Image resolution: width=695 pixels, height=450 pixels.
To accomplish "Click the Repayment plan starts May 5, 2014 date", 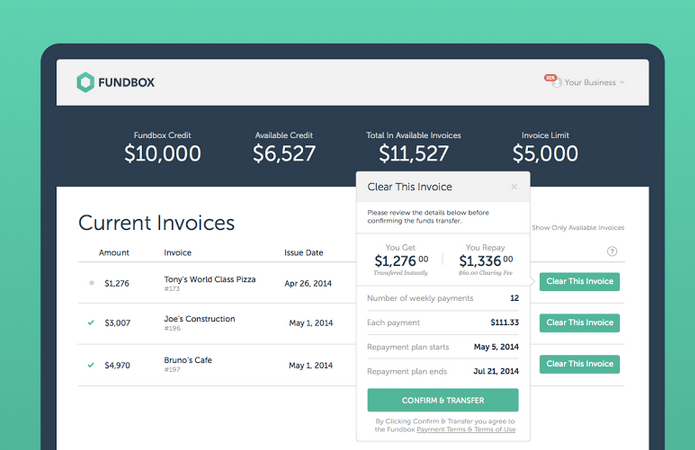I will 496,347.
